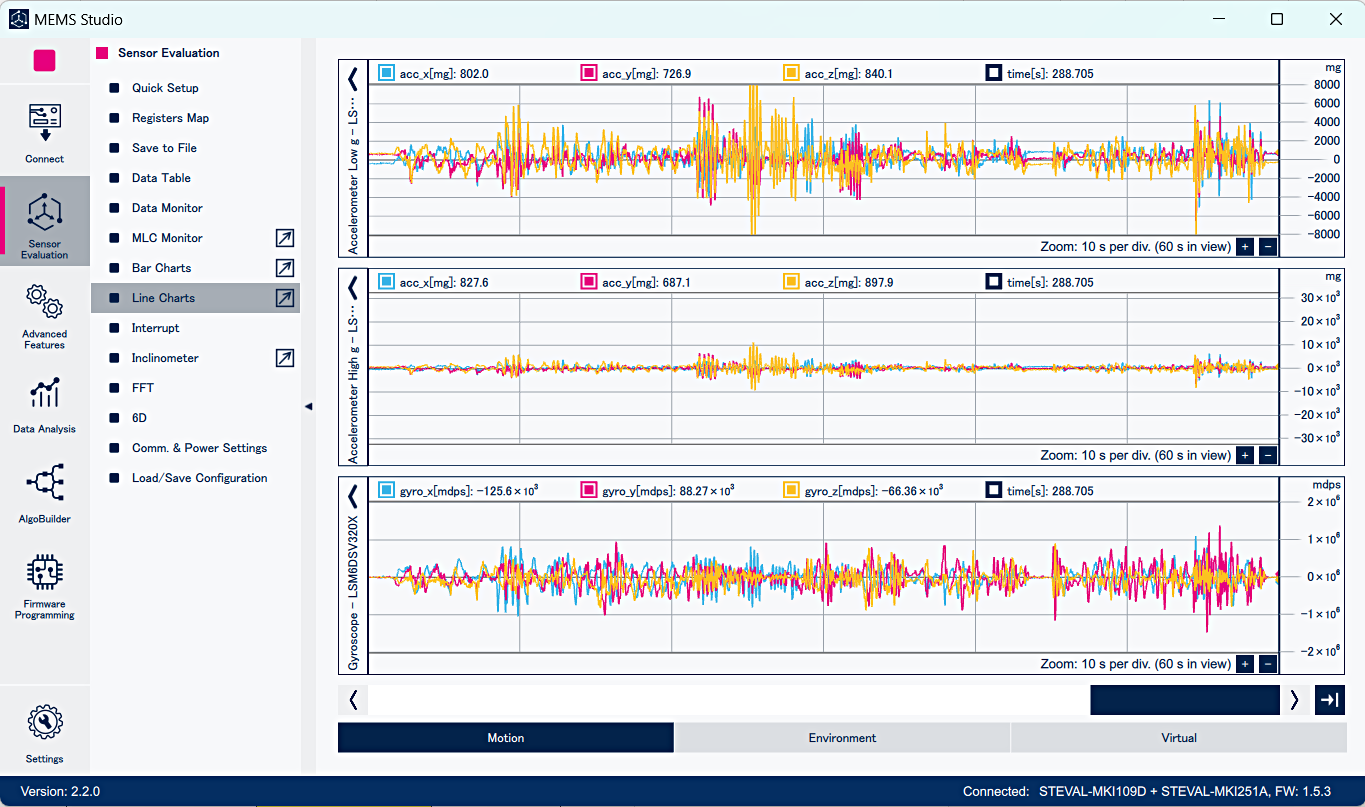
Task: Open Settings gear in the sidebar
Action: 44,722
